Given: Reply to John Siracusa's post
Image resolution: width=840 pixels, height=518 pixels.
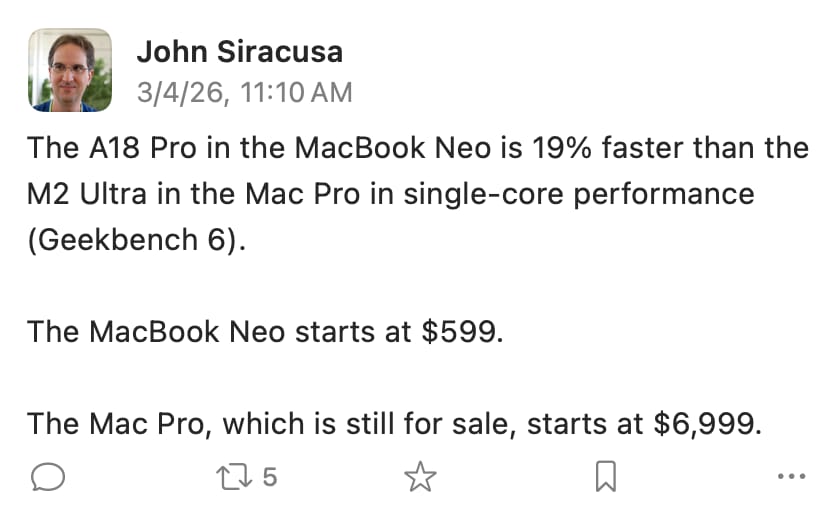Looking at the screenshot, I should 48,478.
